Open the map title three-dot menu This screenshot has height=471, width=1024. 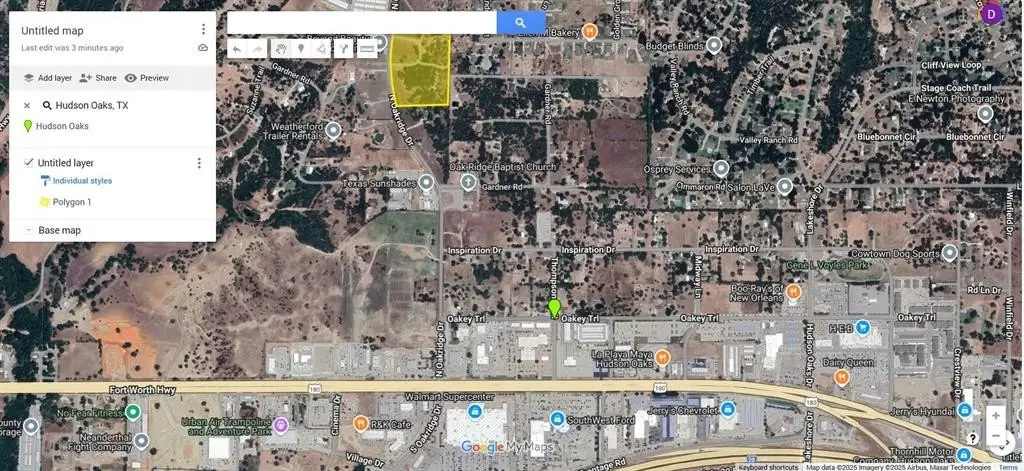point(203,30)
